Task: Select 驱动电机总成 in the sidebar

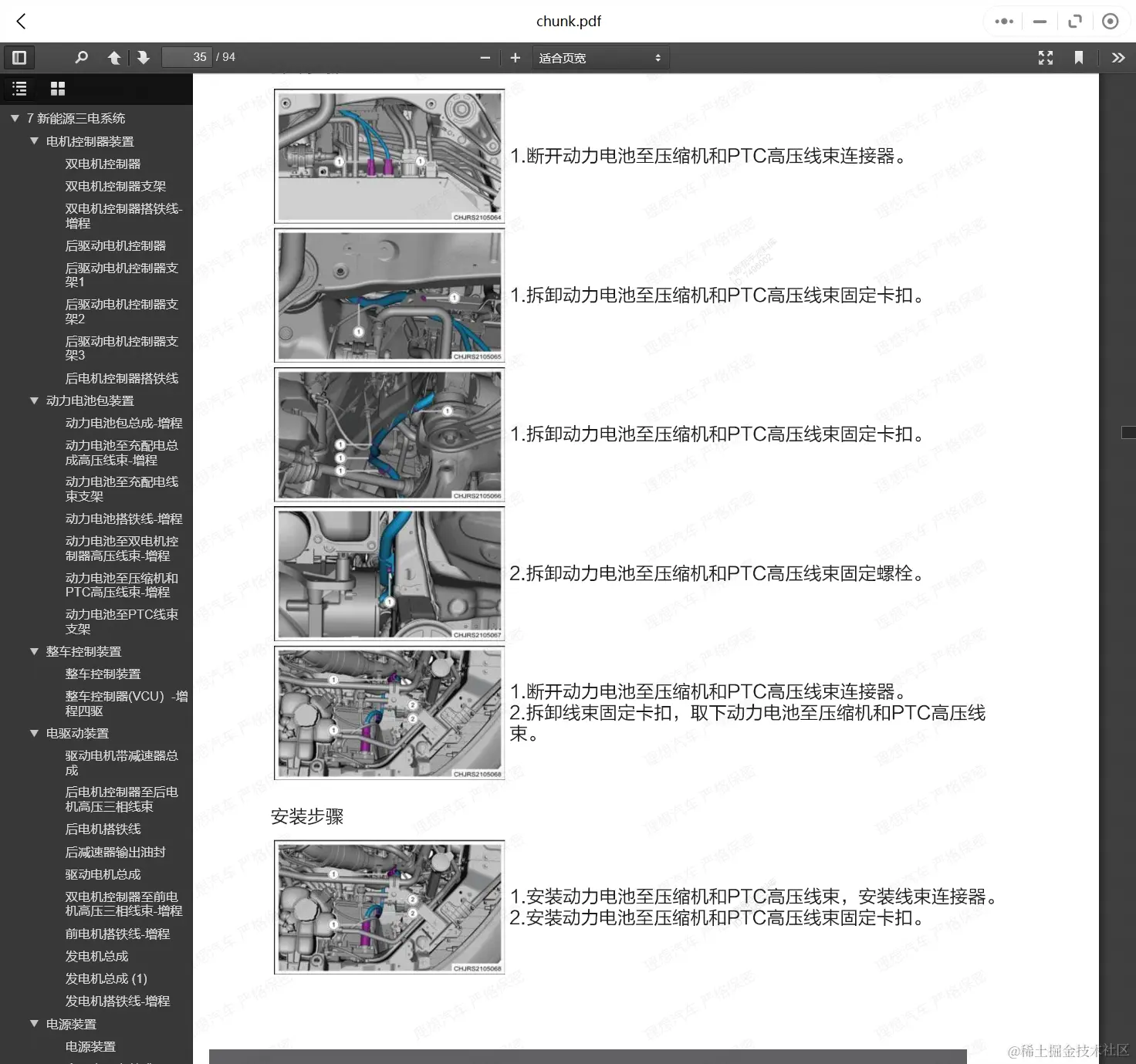Action: [x=103, y=874]
